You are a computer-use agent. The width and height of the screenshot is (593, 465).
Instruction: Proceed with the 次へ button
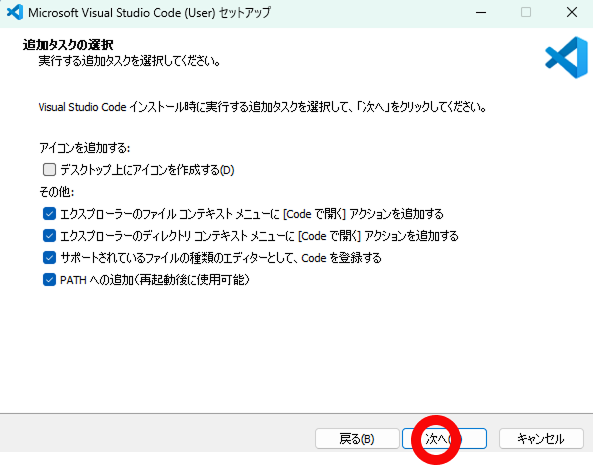pos(444,439)
